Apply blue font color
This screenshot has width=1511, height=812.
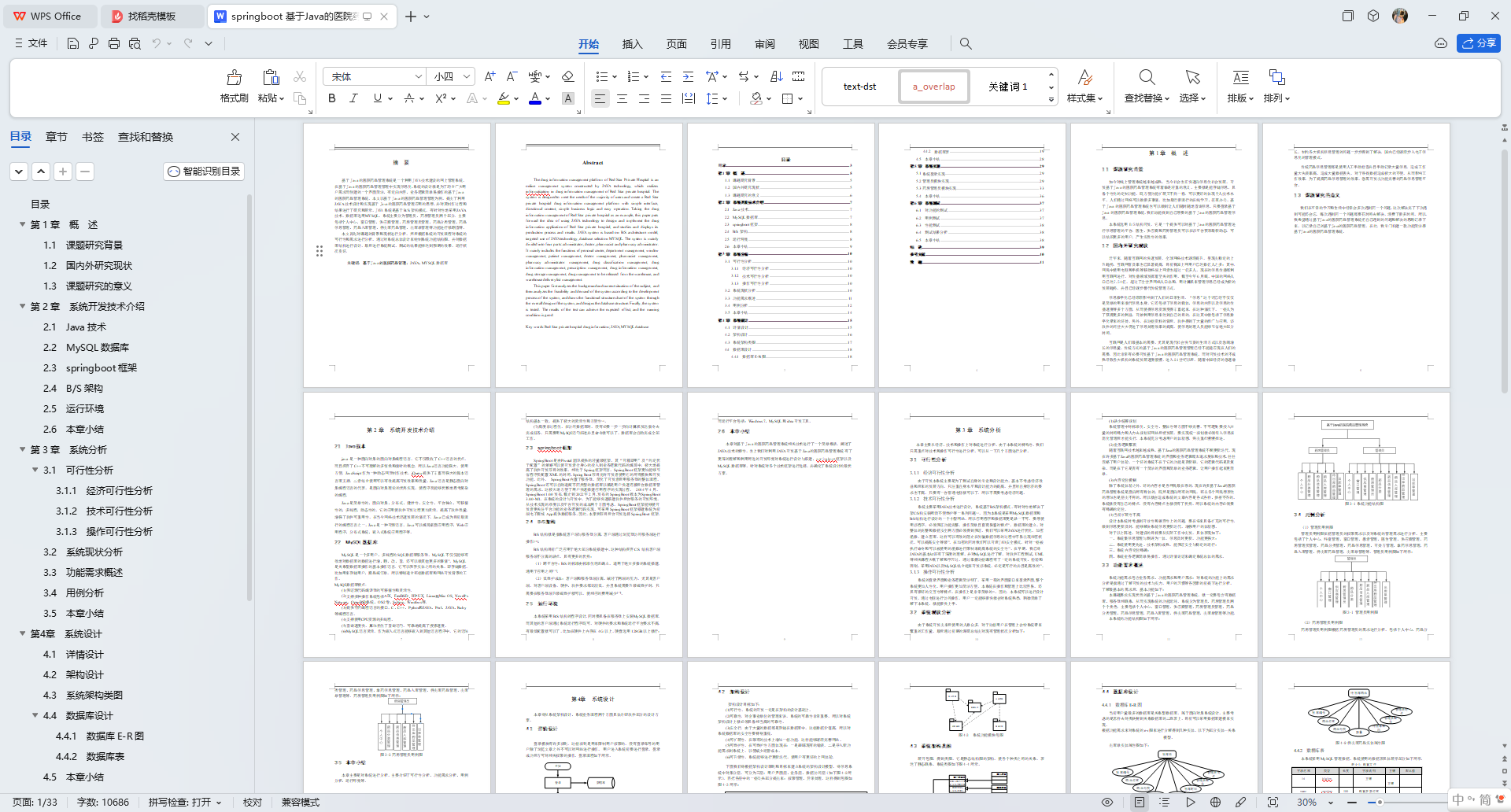tap(535, 98)
